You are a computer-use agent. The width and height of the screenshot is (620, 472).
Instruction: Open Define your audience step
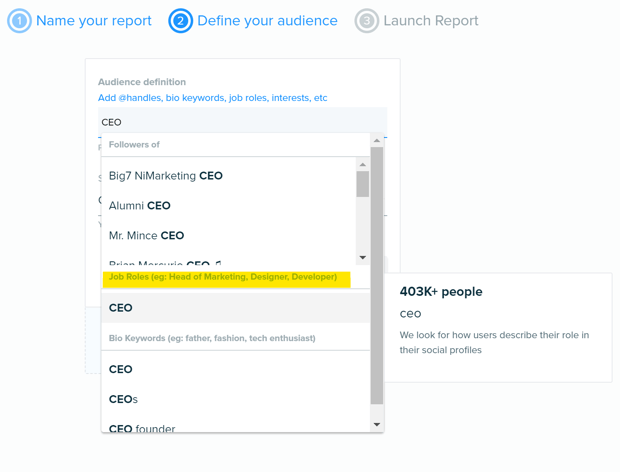(267, 21)
